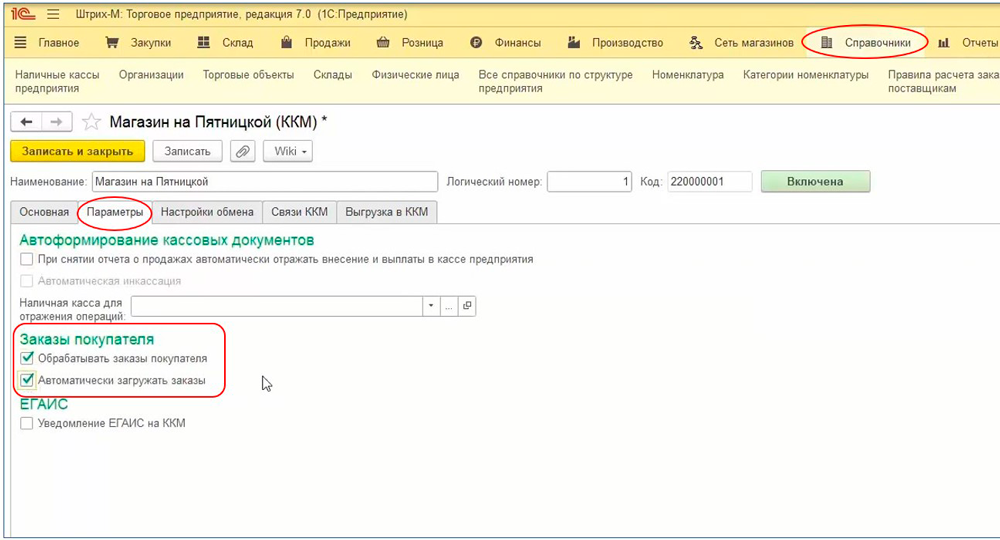Enable Уведомление ЕГАИС на ККМ
The image size is (1000, 540).
pos(27,423)
